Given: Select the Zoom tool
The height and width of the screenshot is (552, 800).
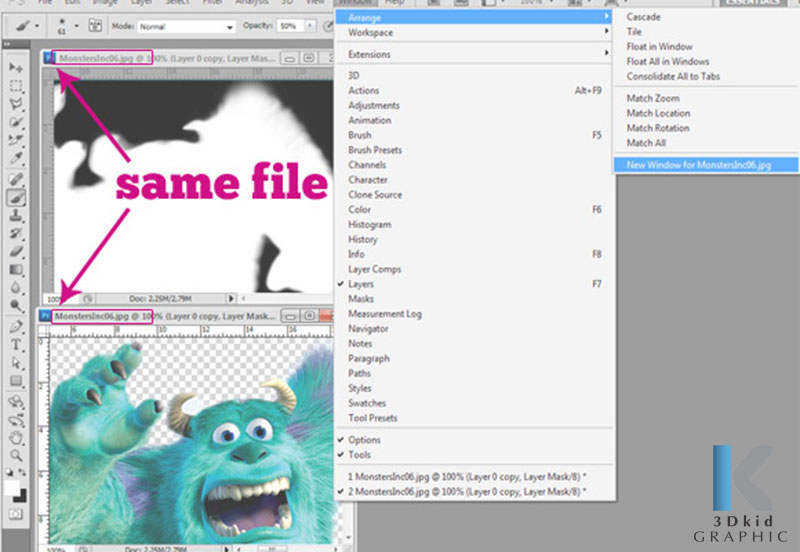Looking at the screenshot, I should [16, 456].
